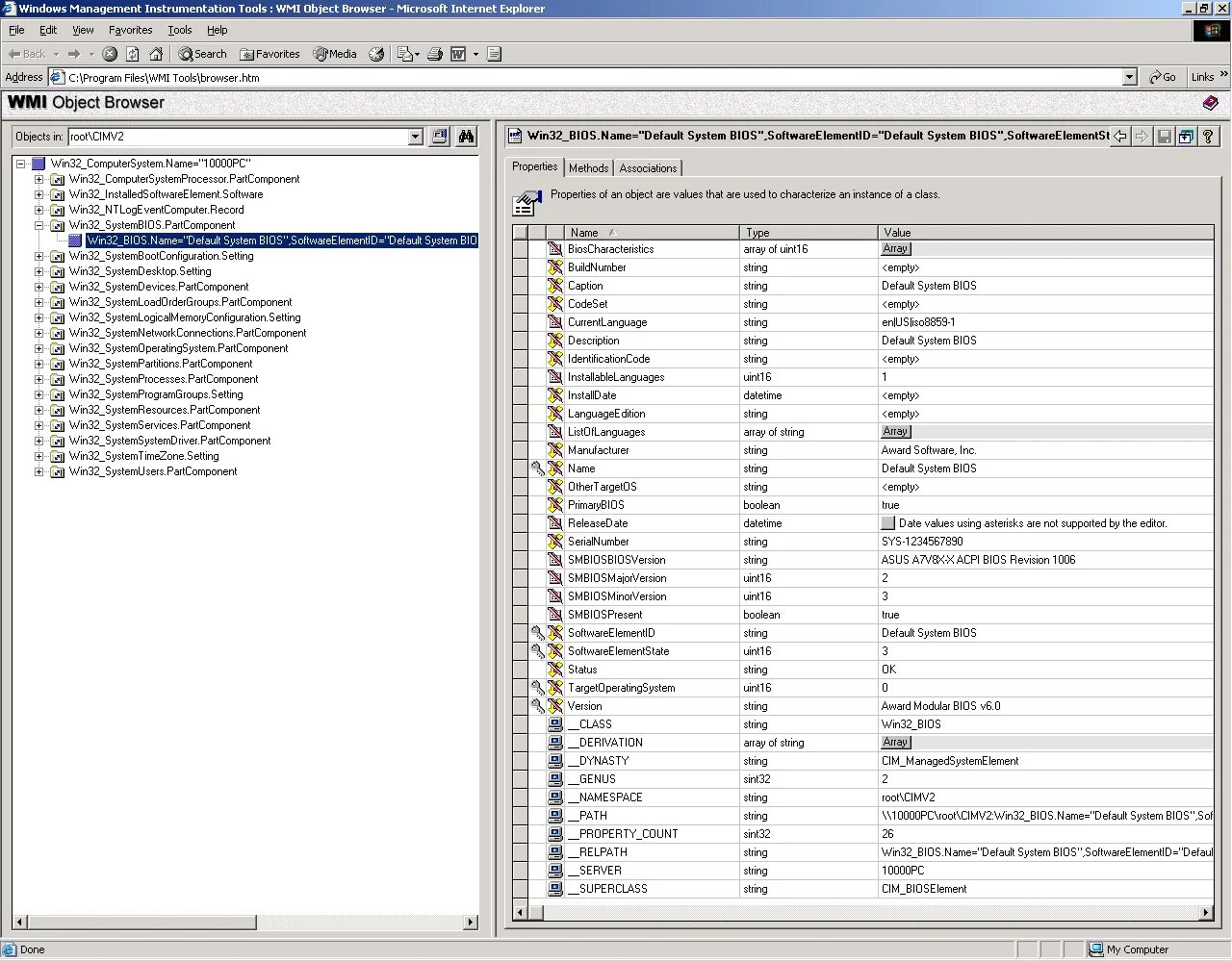Open the WMI Tools help book icon
This screenshot has width=1232, height=962.
point(1210,103)
